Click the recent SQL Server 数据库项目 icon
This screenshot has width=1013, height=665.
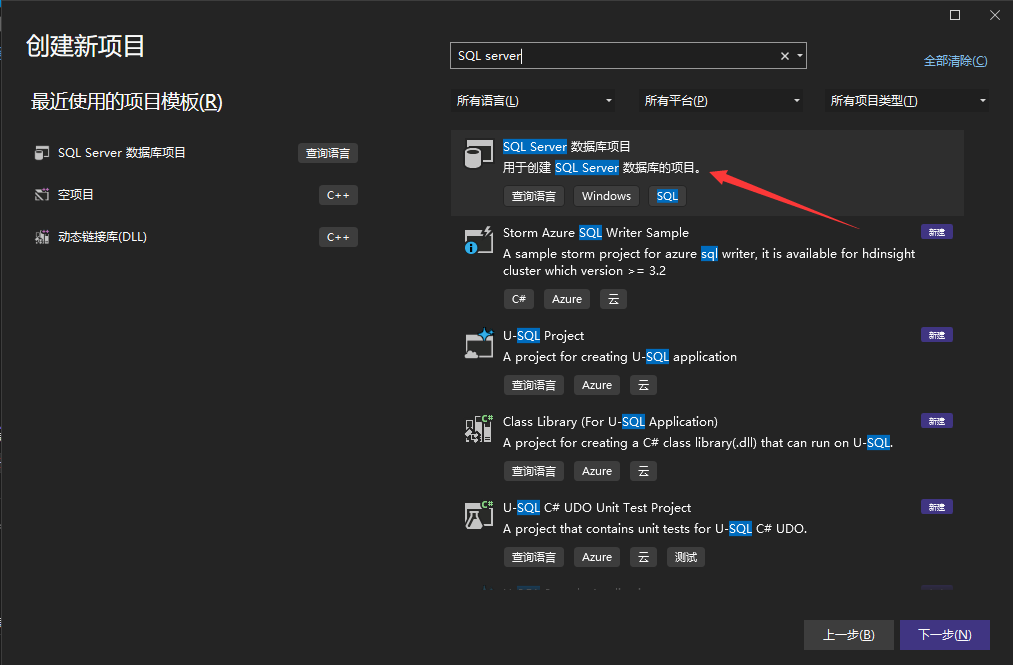click(x=42, y=153)
